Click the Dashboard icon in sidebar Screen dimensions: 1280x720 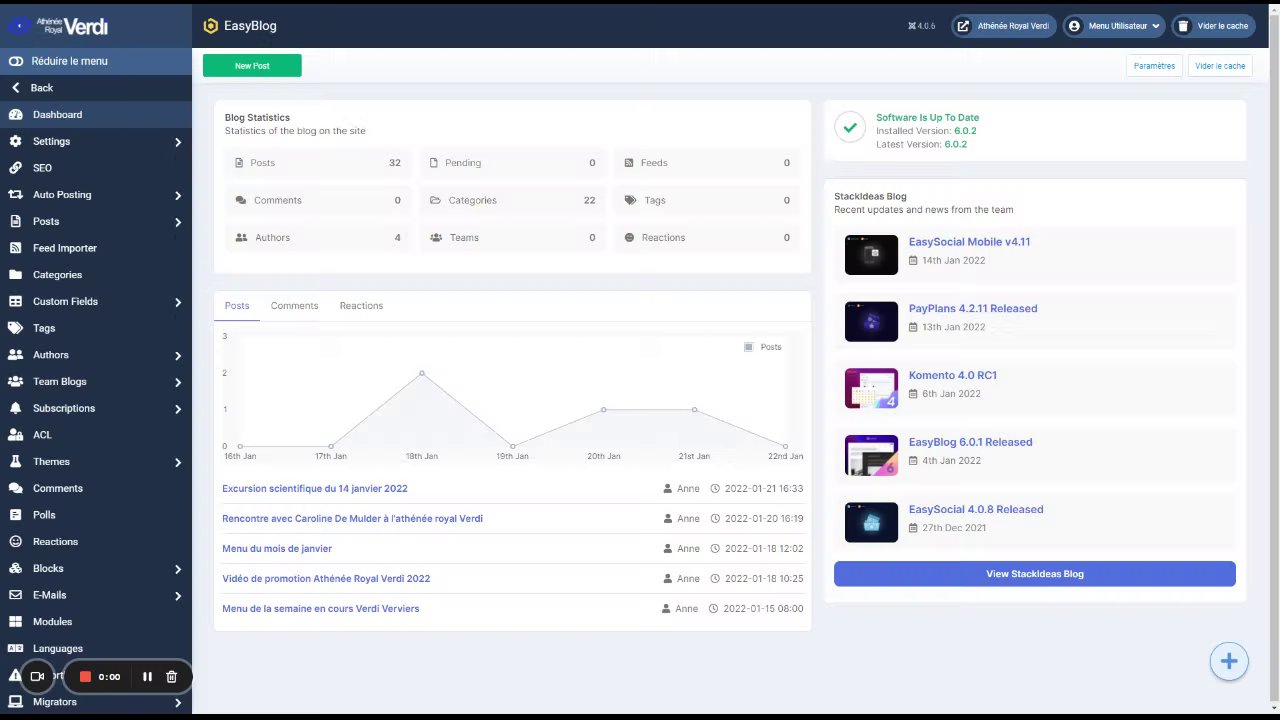[15, 115]
